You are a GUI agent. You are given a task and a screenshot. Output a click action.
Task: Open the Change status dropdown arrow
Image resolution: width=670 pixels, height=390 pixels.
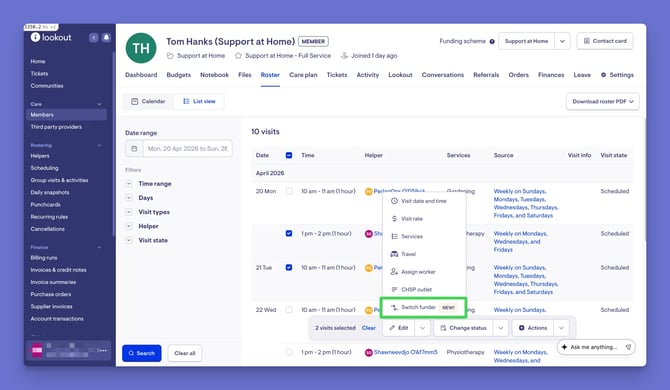[x=500, y=328]
